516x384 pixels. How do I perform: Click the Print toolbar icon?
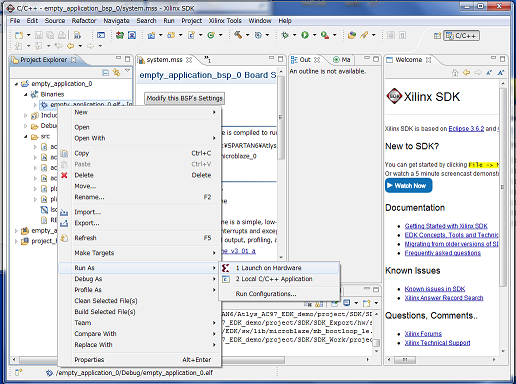point(62,35)
